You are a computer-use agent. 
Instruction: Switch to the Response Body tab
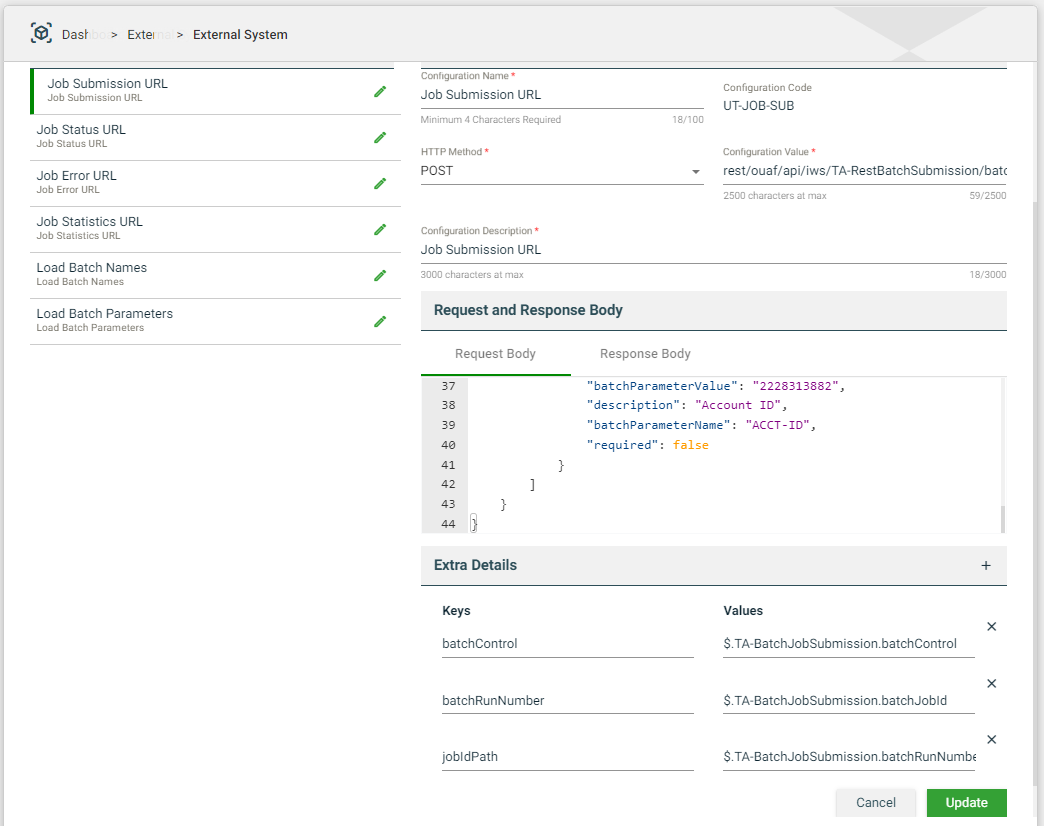[645, 354]
